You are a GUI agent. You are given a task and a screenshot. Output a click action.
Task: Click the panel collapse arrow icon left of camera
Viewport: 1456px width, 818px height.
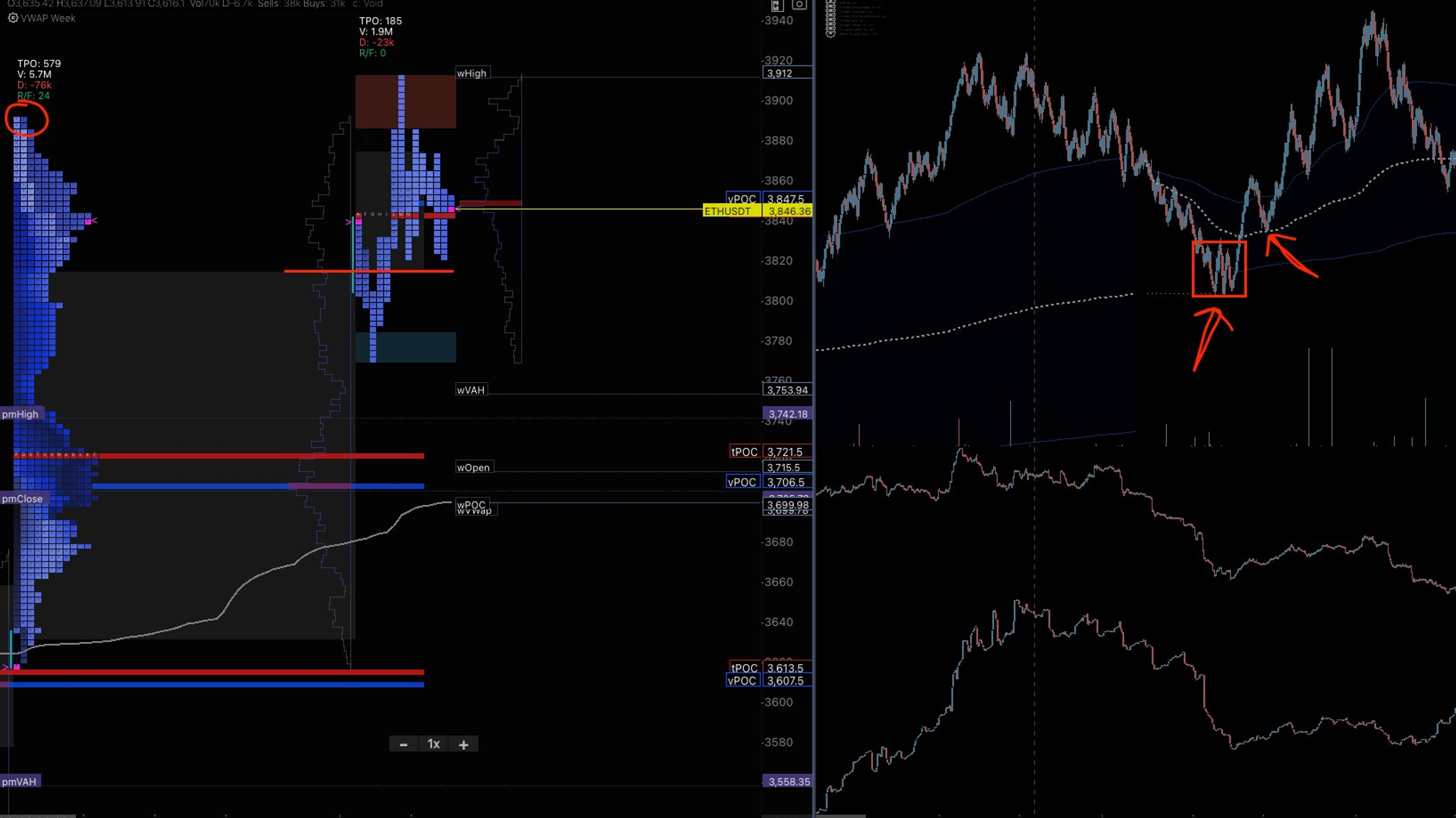pos(777,5)
